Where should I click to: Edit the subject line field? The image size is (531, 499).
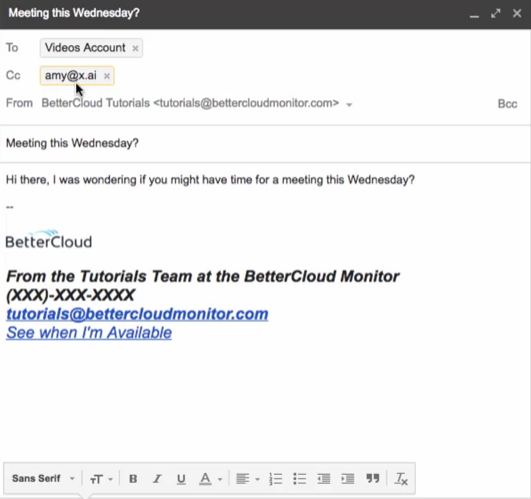[x=265, y=143]
